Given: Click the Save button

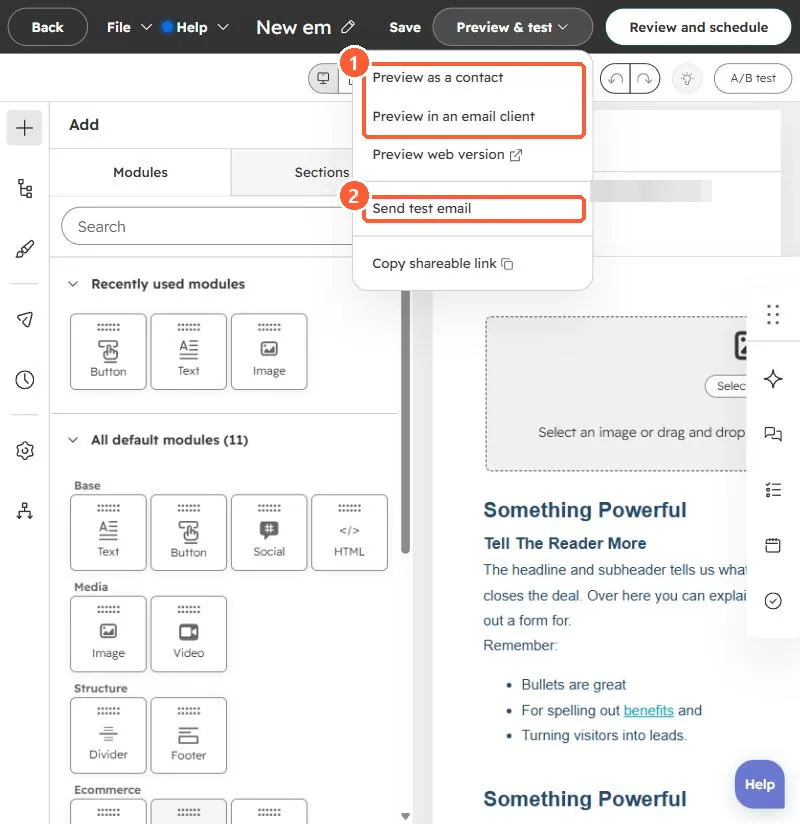Looking at the screenshot, I should coord(405,27).
